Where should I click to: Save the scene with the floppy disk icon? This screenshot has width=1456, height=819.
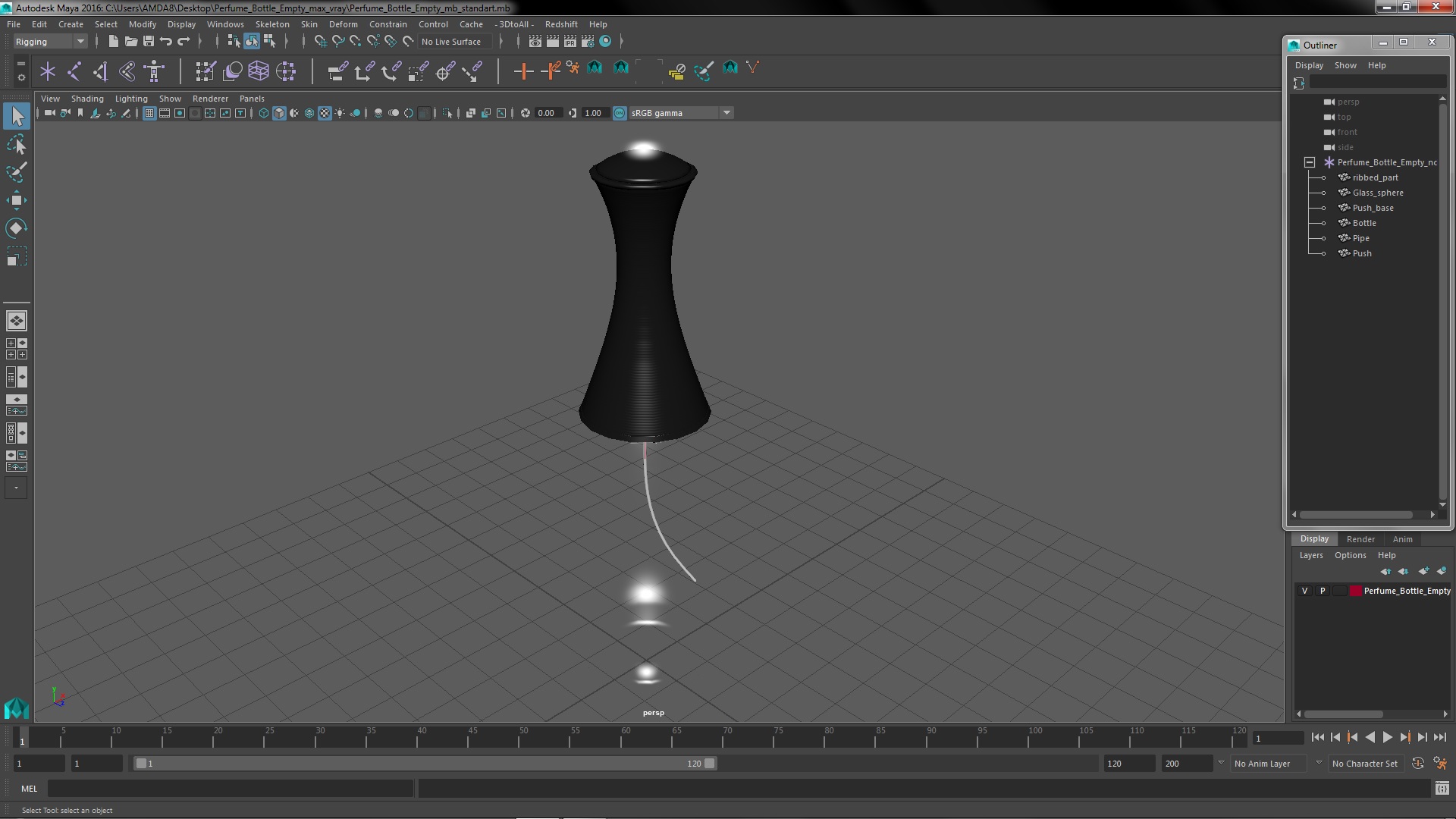[149, 41]
